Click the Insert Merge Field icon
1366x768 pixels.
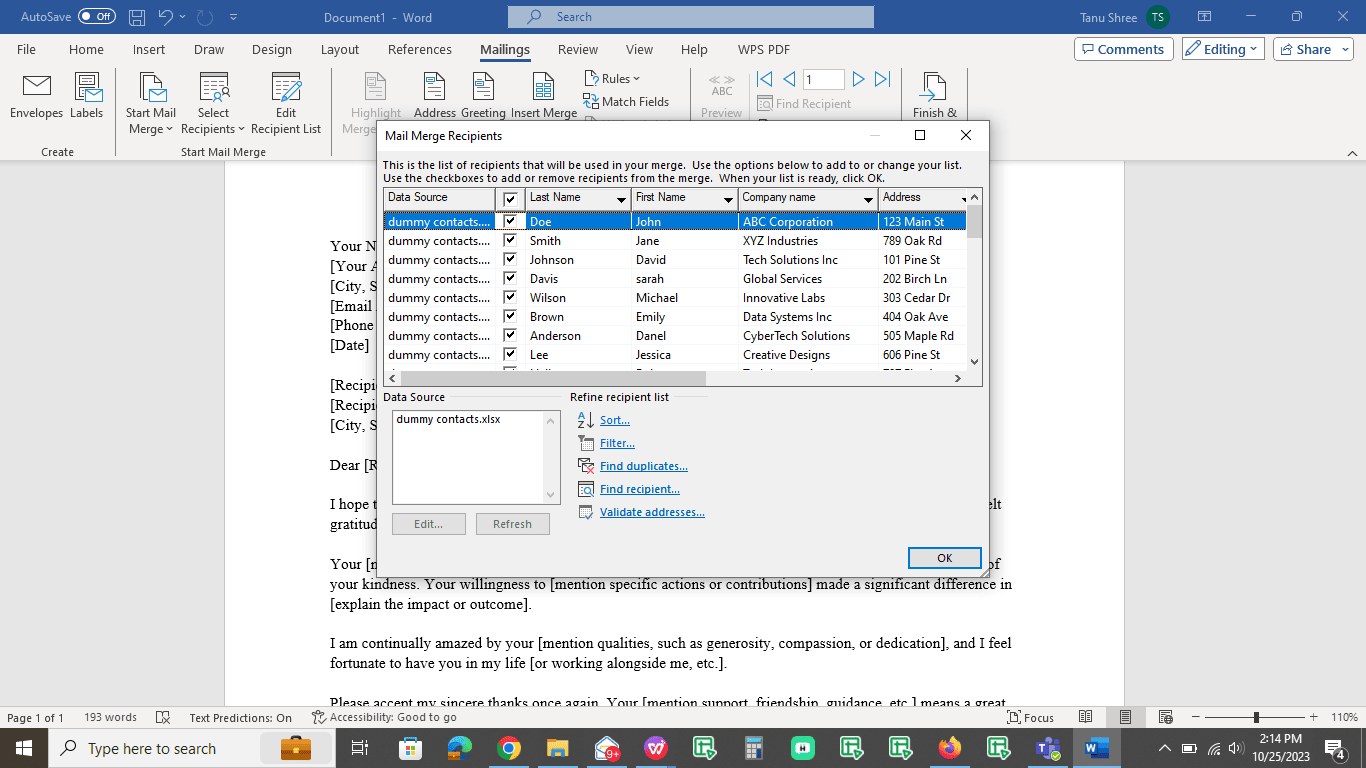click(543, 95)
